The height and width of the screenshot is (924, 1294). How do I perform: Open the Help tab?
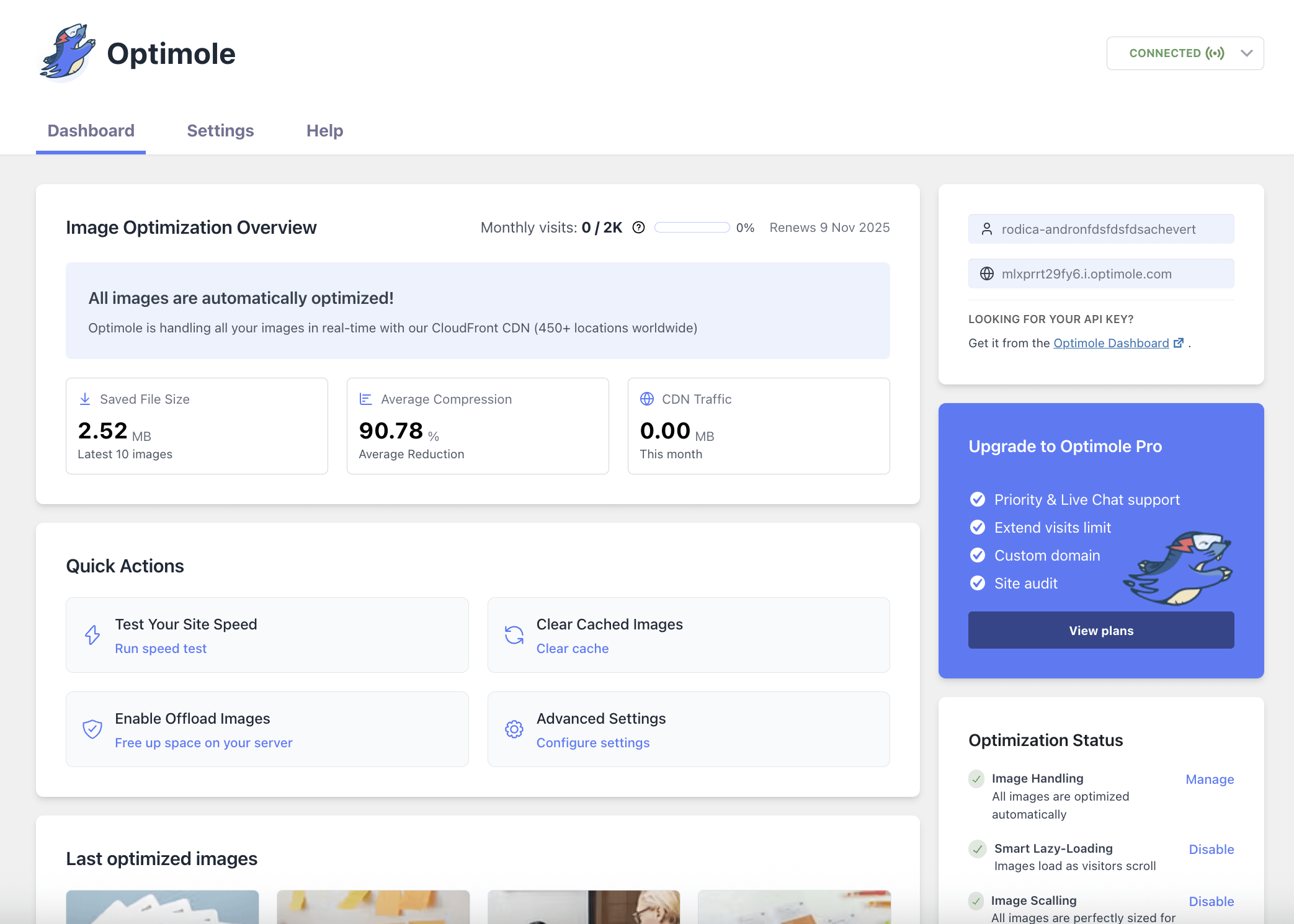click(324, 131)
